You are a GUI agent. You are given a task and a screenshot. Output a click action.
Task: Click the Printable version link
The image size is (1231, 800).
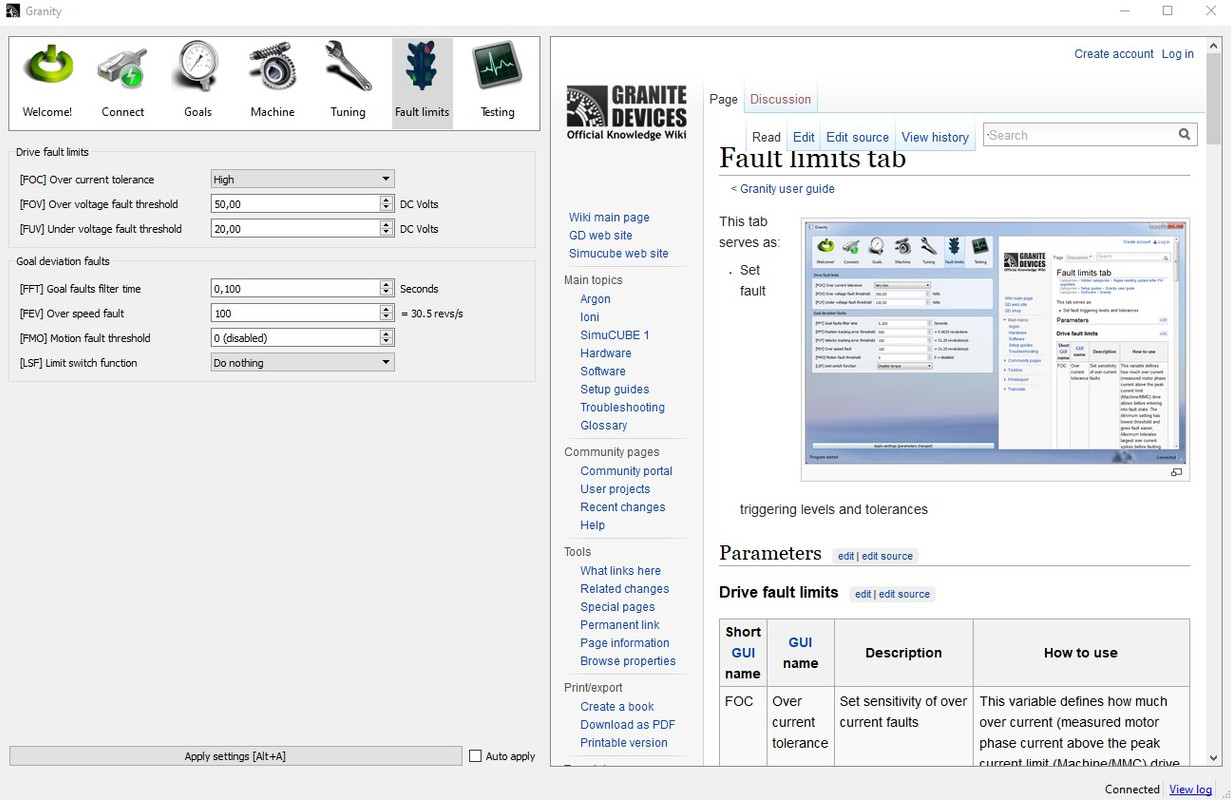(624, 743)
